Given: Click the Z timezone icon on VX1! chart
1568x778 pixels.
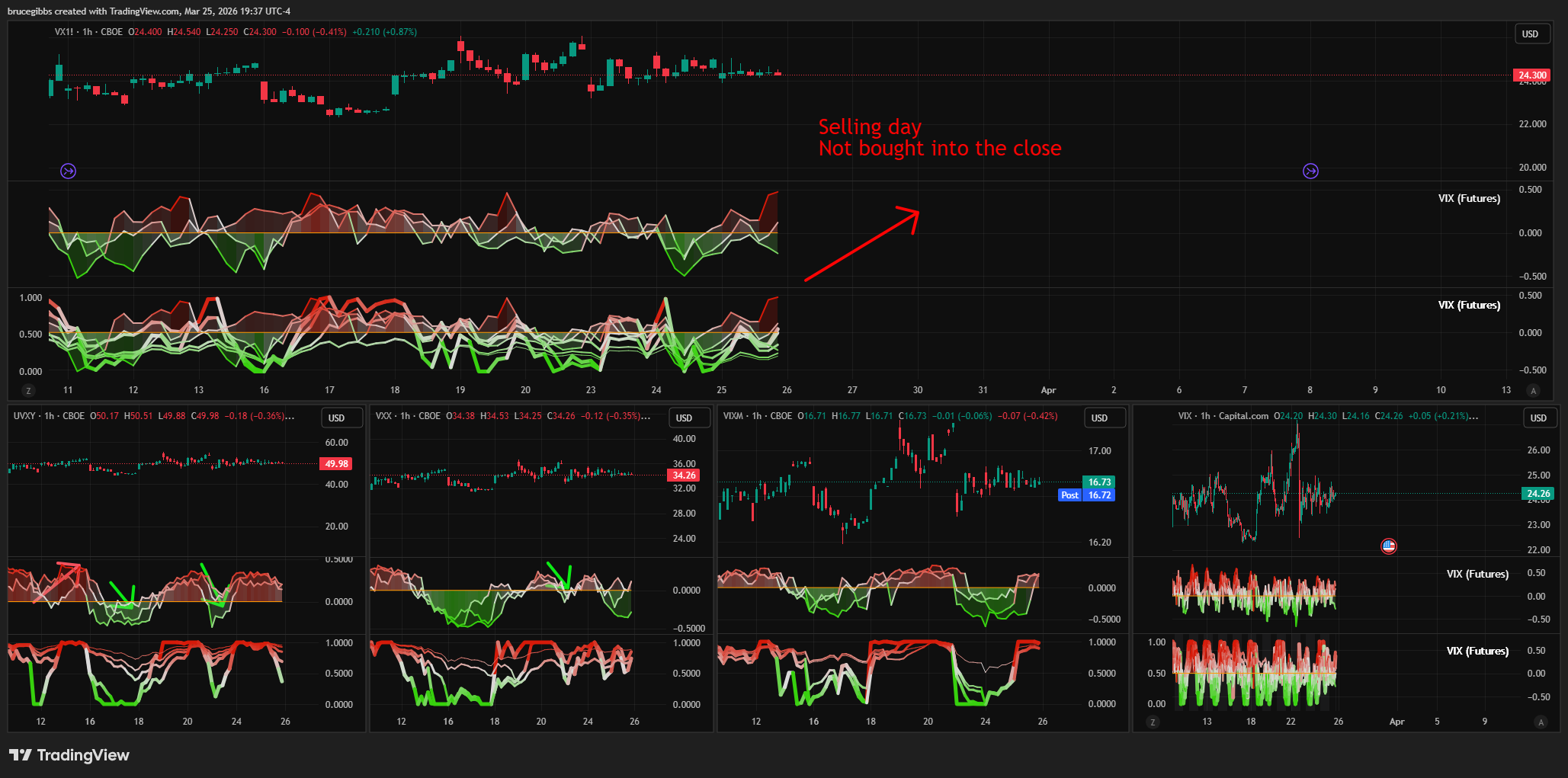Looking at the screenshot, I should click(x=29, y=390).
